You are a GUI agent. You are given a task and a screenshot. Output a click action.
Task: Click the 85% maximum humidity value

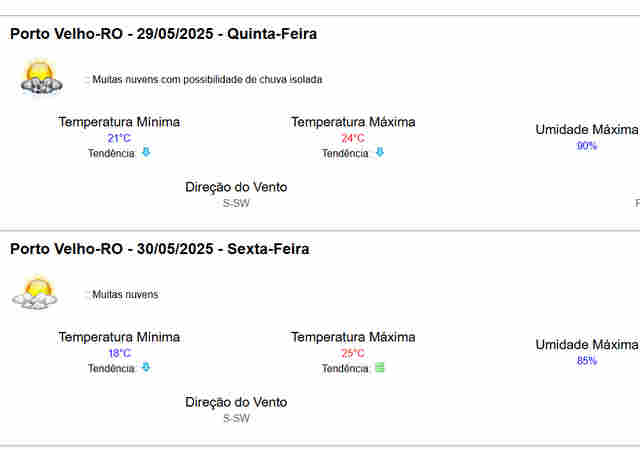click(586, 361)
